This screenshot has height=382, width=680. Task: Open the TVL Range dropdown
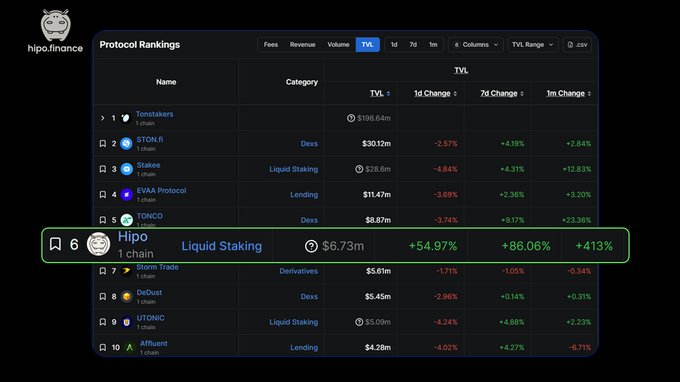coord(533,45)
